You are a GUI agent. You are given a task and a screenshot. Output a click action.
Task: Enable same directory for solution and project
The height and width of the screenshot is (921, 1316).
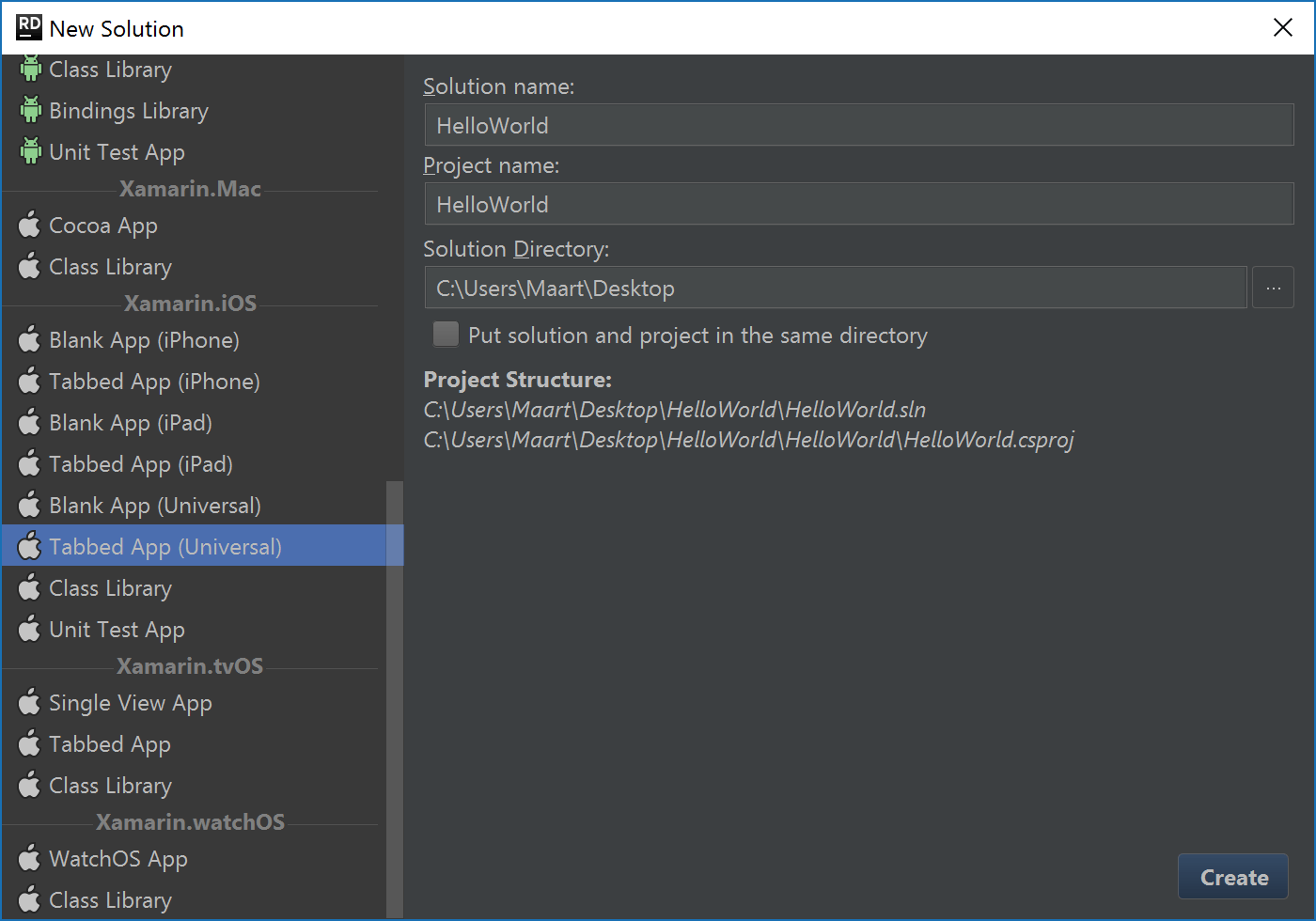(x=446, y=335)
